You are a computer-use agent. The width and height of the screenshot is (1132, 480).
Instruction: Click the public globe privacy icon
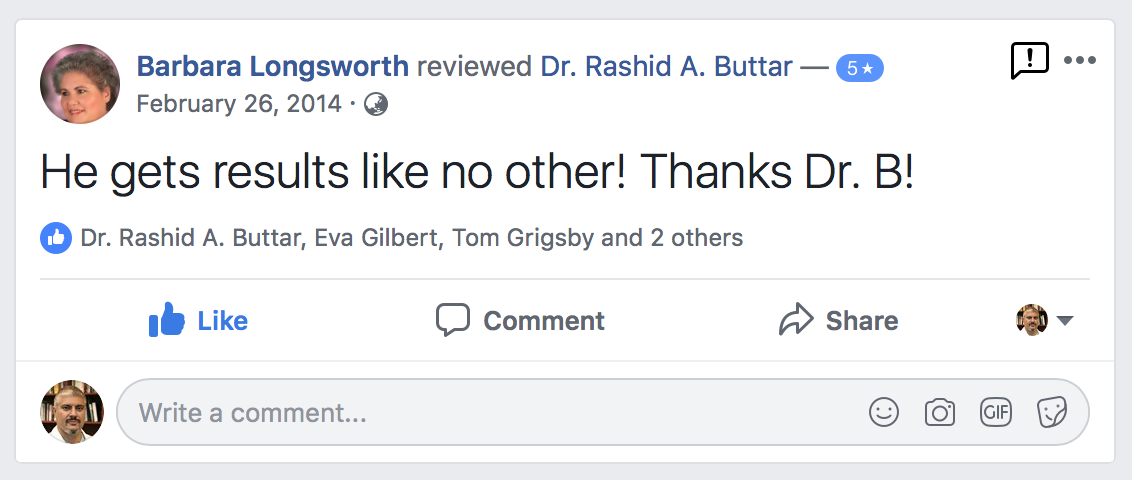375,105
